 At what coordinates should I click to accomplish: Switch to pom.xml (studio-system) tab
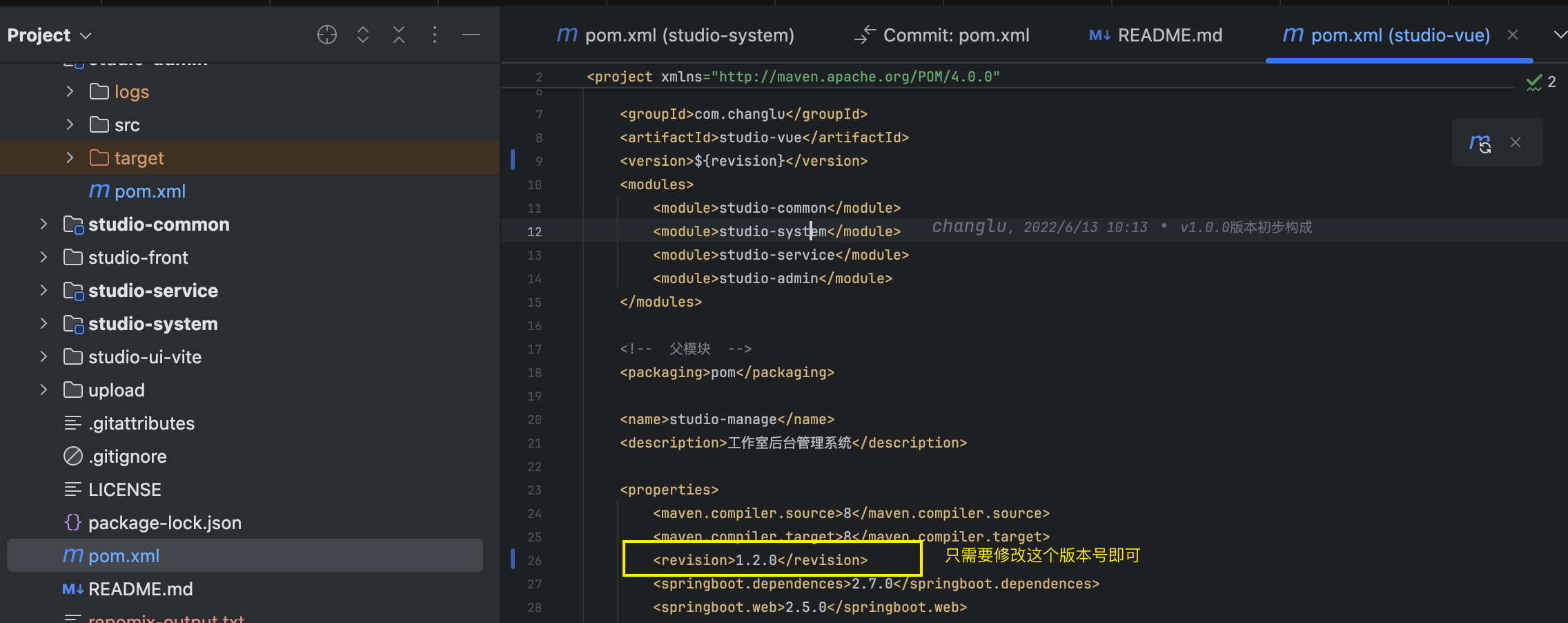click(x=675, y=35)
